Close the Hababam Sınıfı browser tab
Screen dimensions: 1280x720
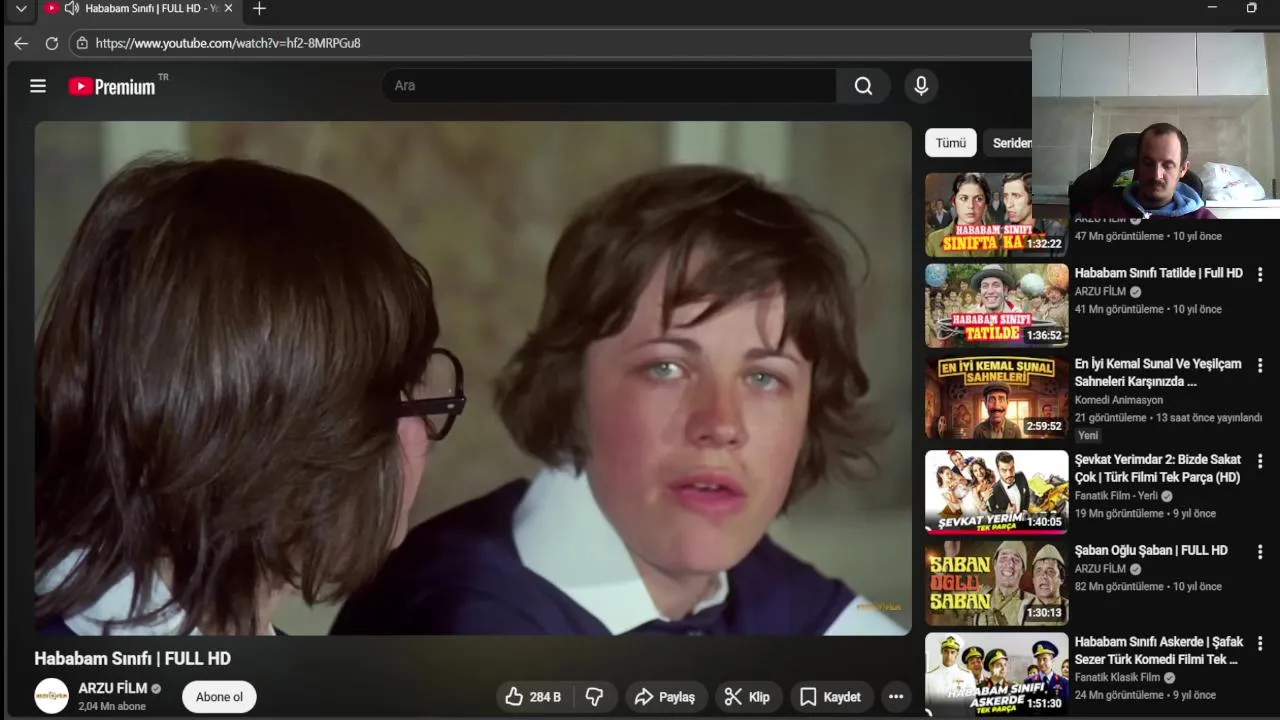tap(228, 8)
